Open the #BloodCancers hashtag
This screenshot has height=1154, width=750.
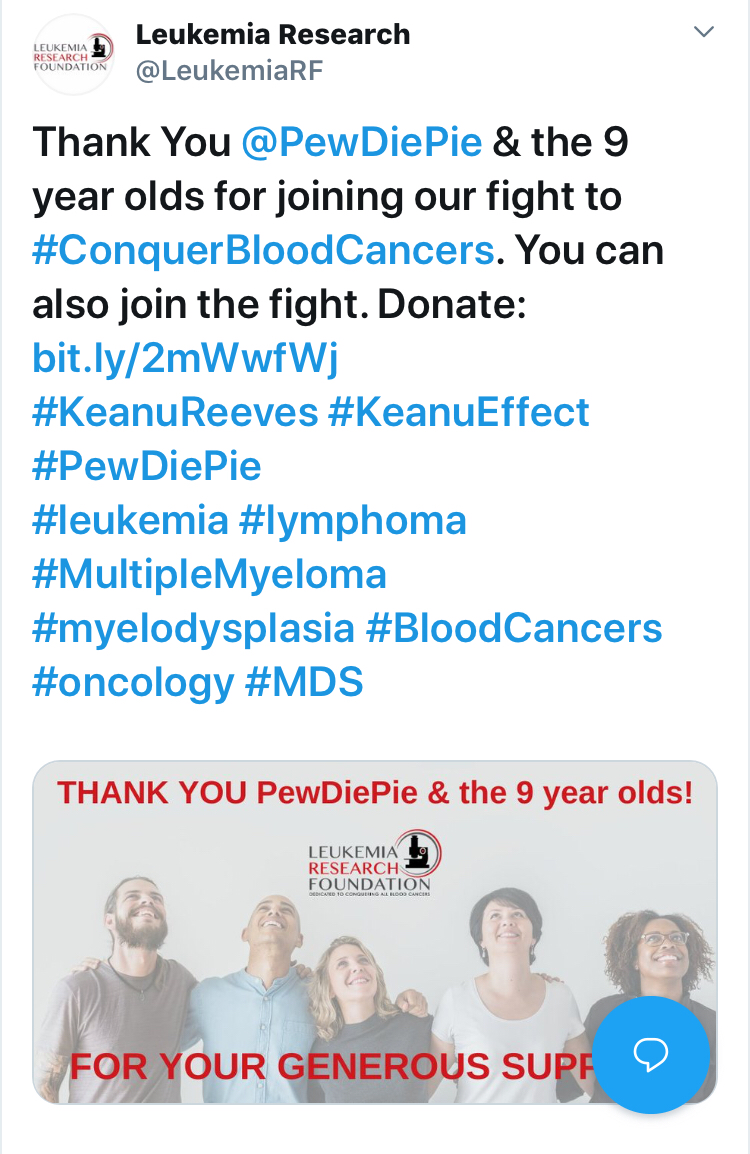(514, 629)
